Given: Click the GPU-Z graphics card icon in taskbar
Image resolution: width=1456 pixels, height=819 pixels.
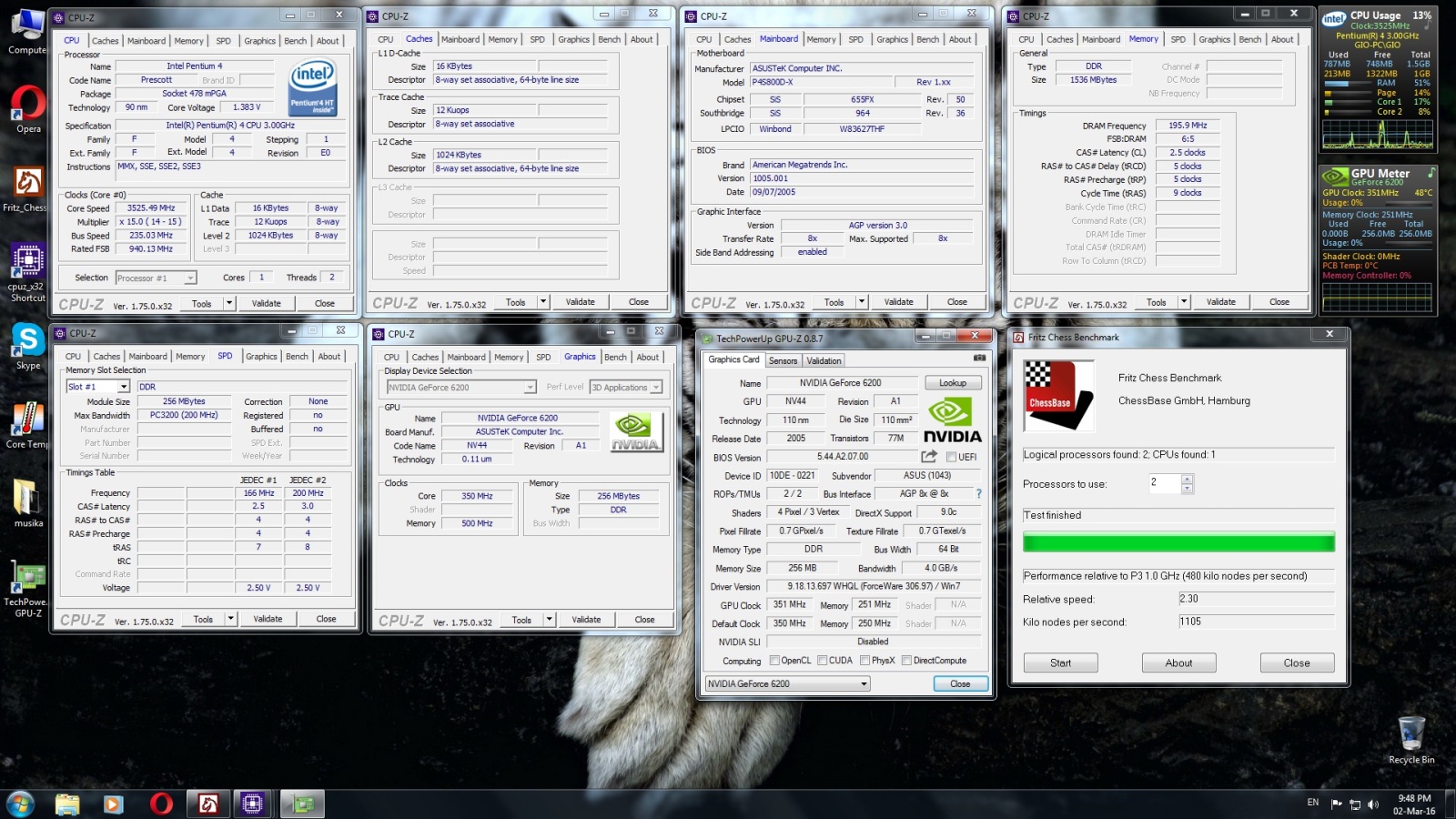Looking at the screenshot, I should coord(303,804).
